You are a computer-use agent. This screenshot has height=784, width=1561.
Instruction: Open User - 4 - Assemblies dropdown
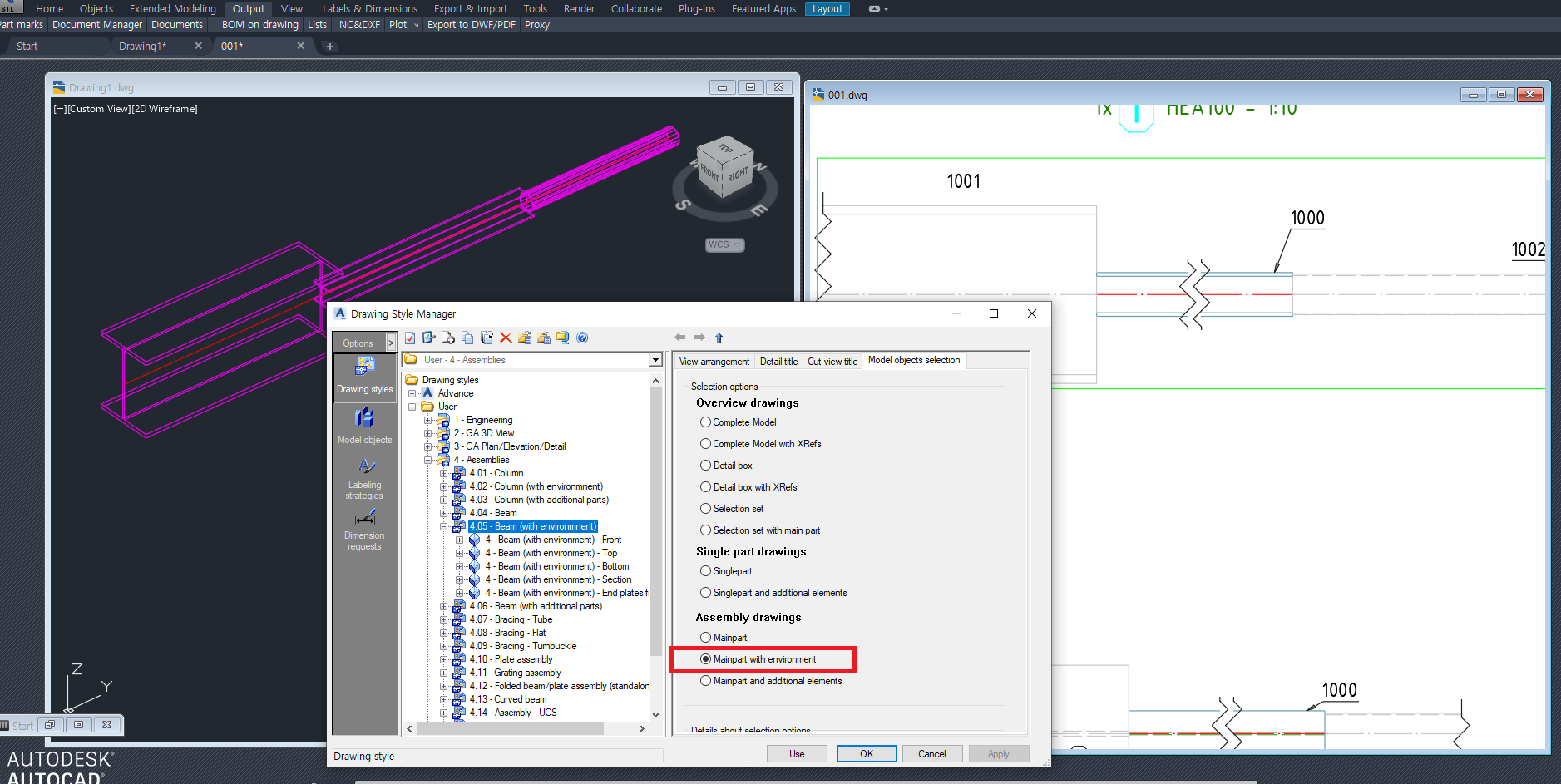click(x=655, y=360)
